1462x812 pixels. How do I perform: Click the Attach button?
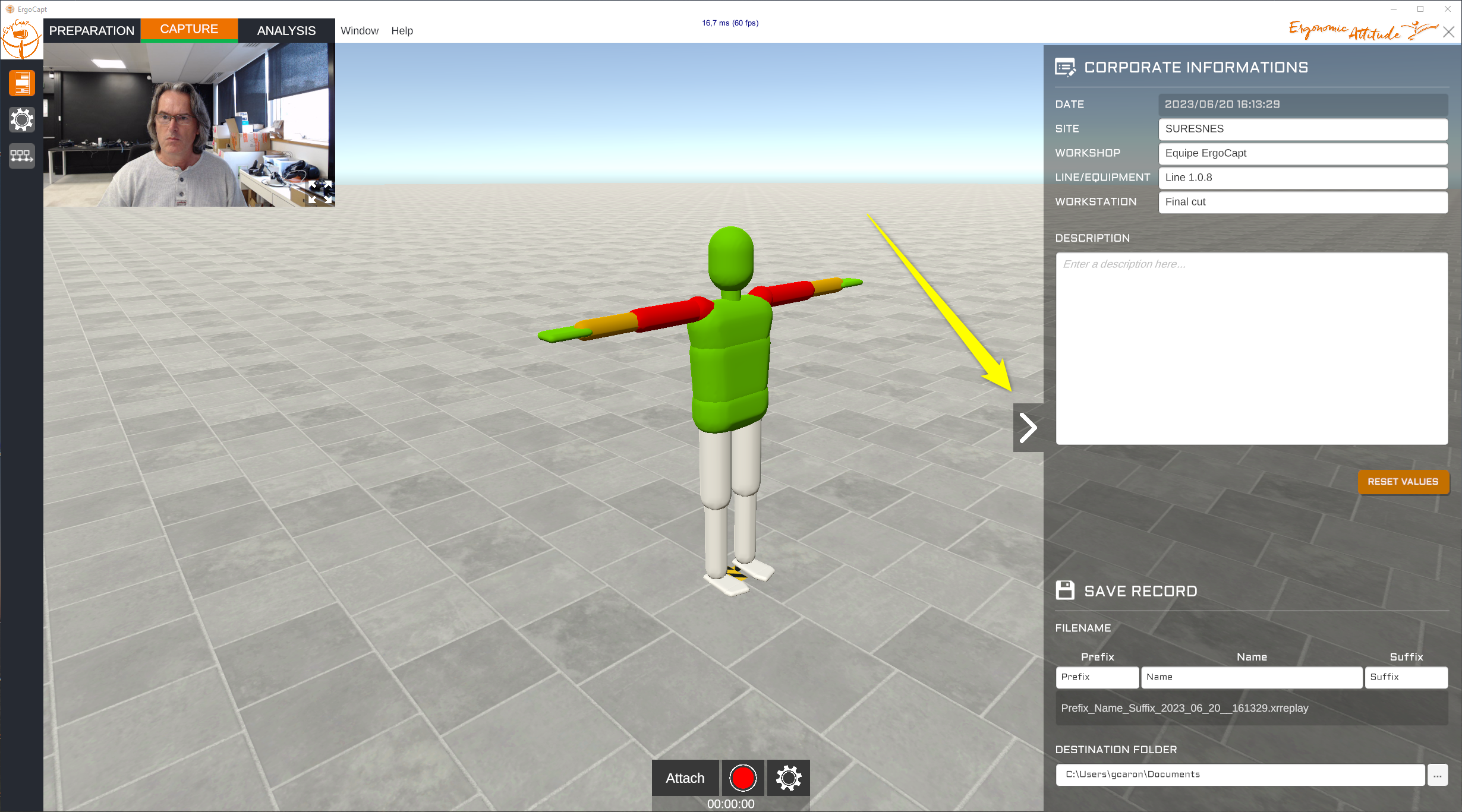point(685,778)
